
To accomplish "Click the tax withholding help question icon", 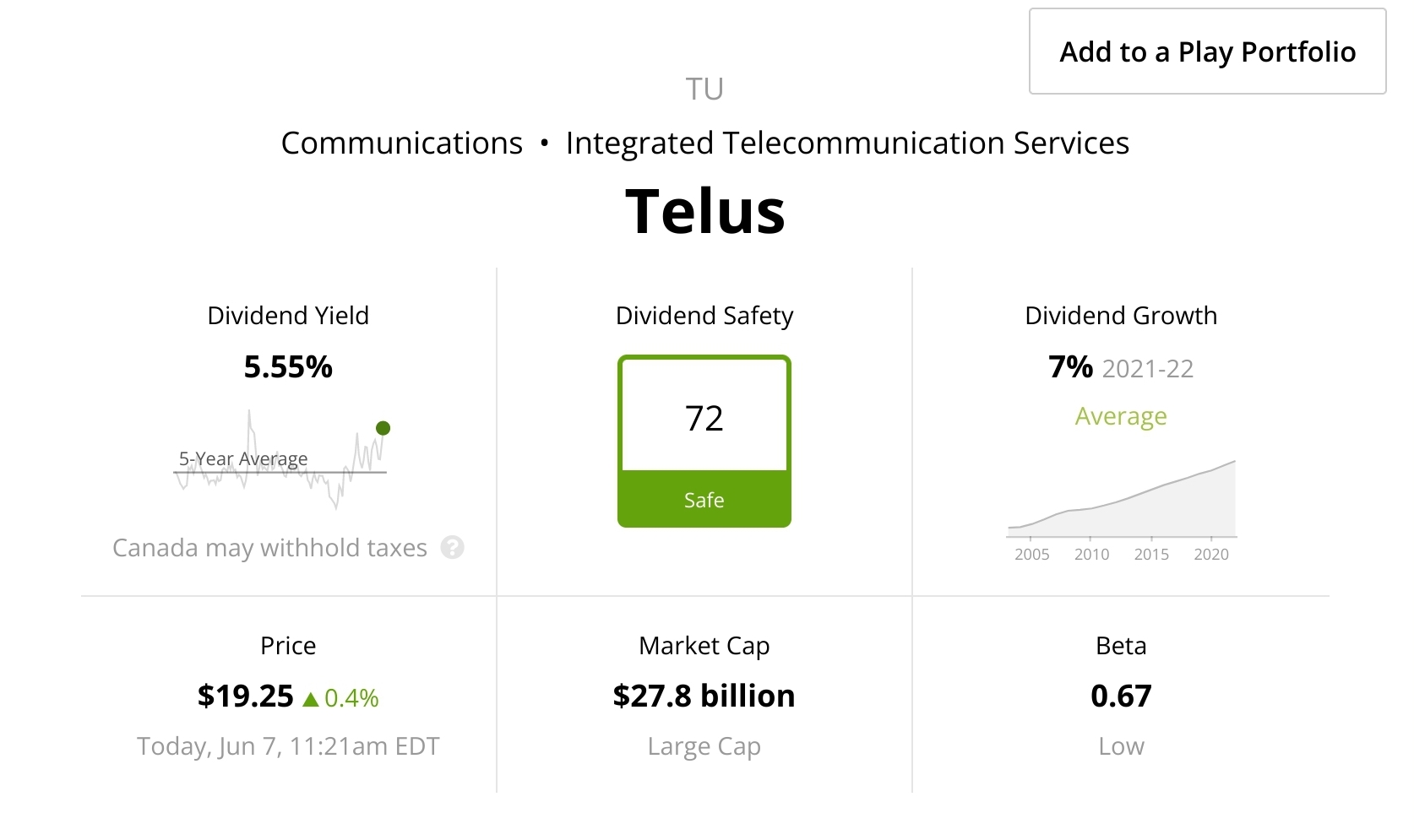I will click(453, 548).
